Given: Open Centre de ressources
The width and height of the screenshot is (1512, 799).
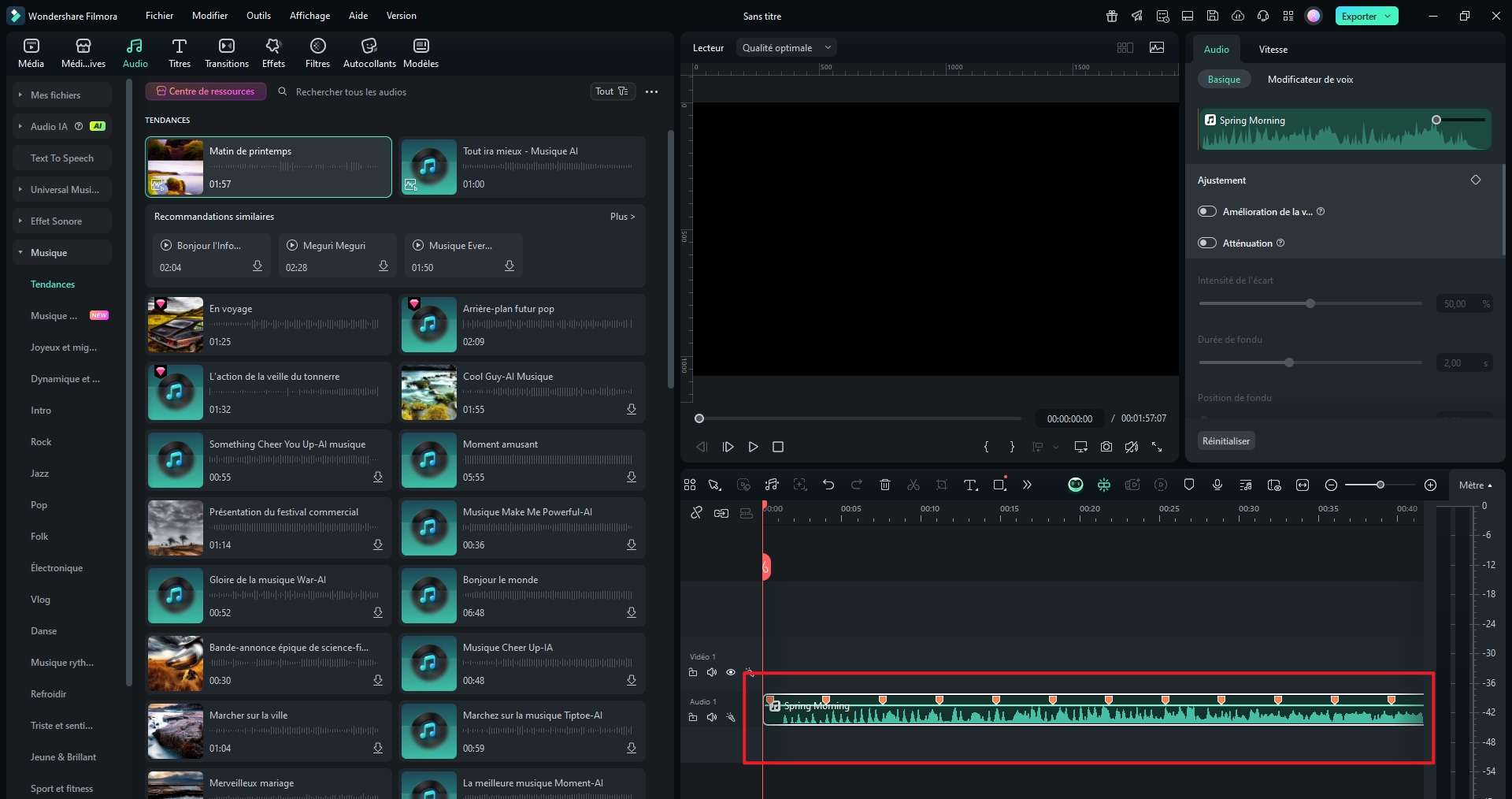Looking at the screenshot, I should tap(206, 91).
